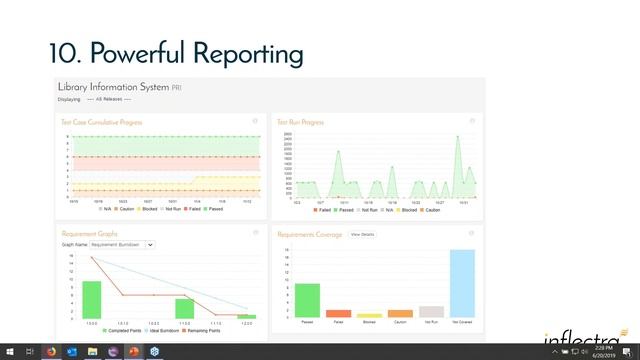Click the tallest peak in Test Run Progress
640x360 pixels.
point(458,137)
